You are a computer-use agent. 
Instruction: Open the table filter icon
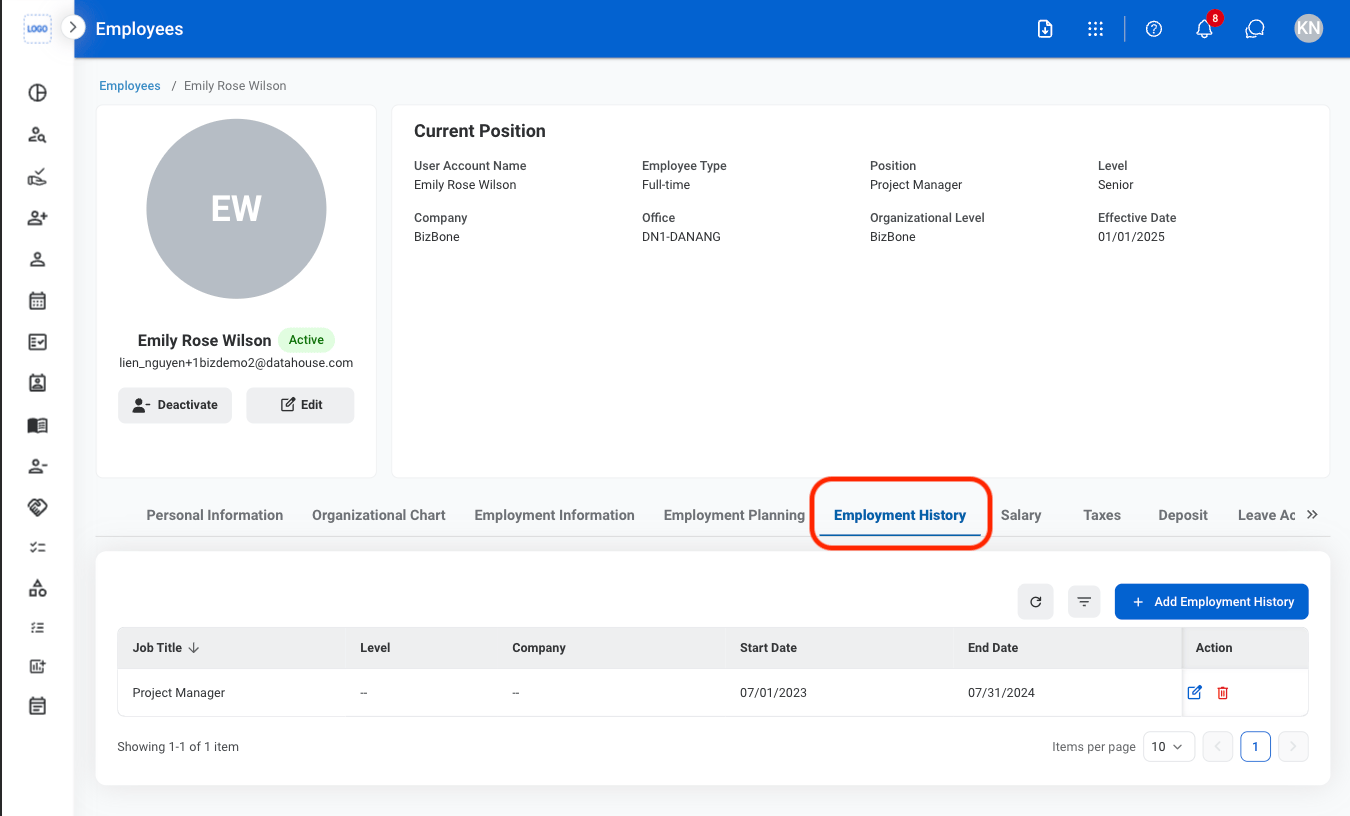(x=1084, y=602)
